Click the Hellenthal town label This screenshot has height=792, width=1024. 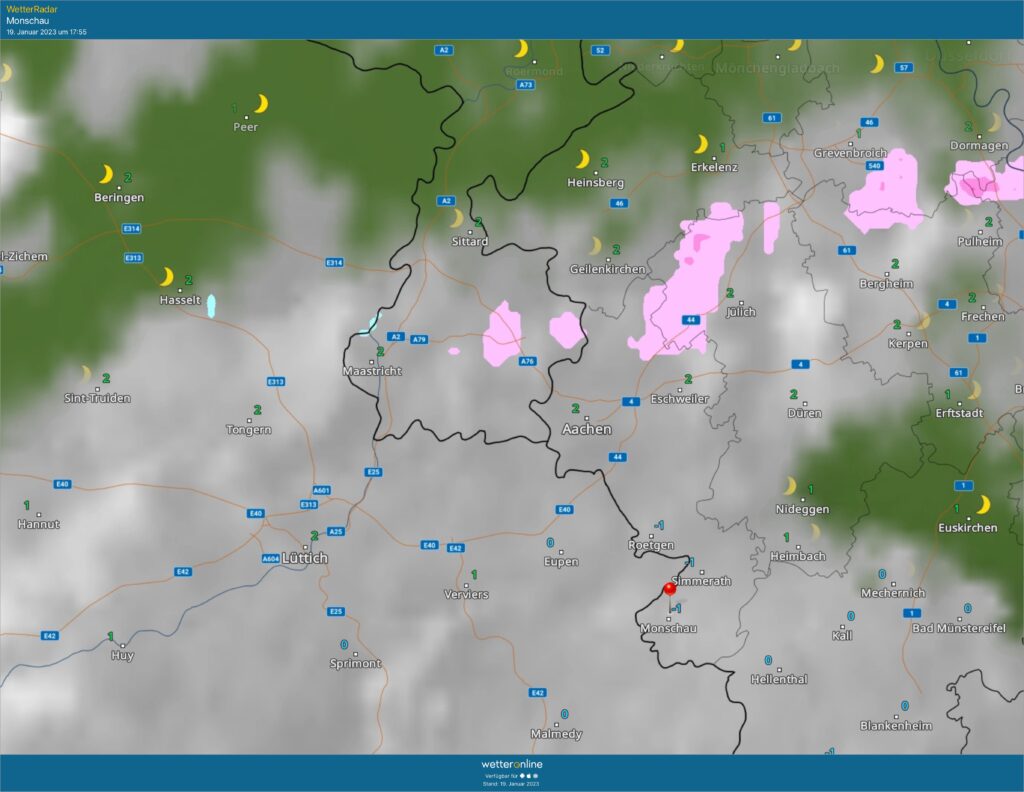[779, 679]
